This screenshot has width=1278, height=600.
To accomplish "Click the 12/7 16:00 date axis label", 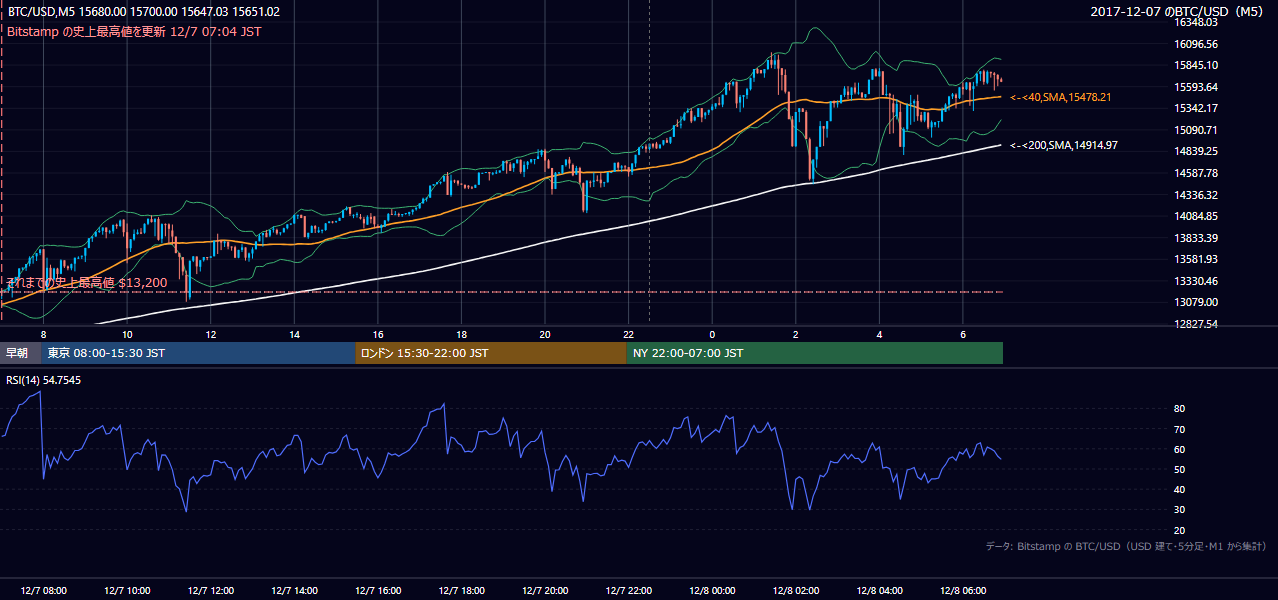I will (x=378, y=591).
